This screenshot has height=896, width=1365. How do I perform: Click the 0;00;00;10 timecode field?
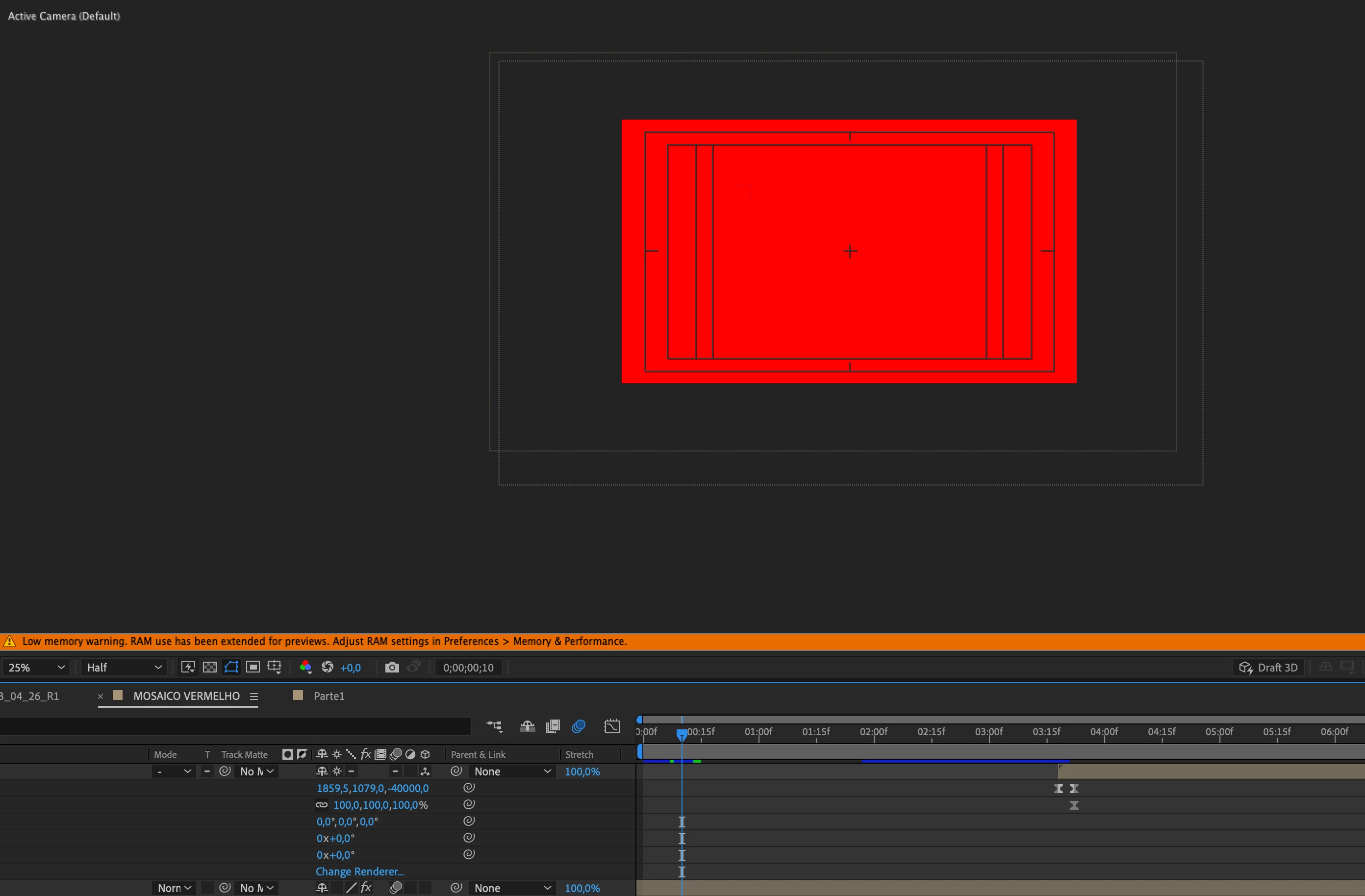point(468,668)
